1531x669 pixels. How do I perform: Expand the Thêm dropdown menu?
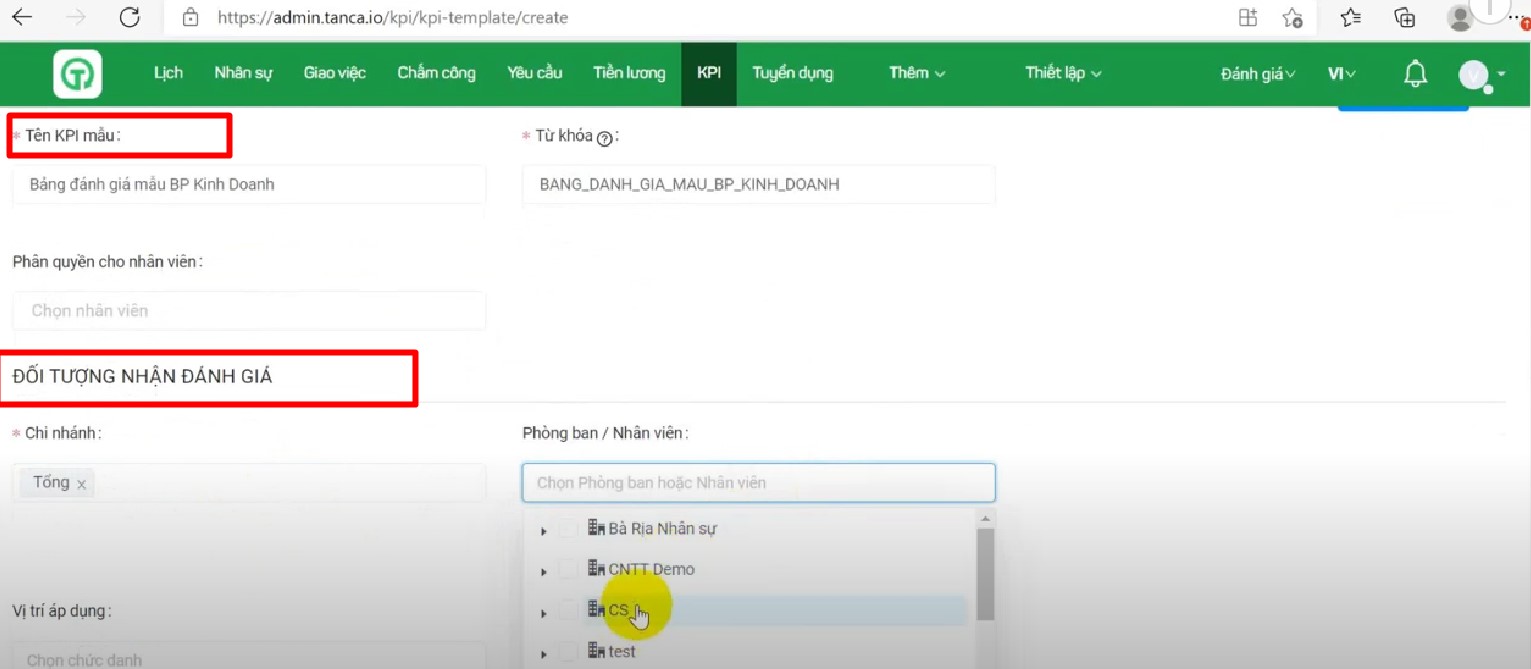[x=917, y=73]
